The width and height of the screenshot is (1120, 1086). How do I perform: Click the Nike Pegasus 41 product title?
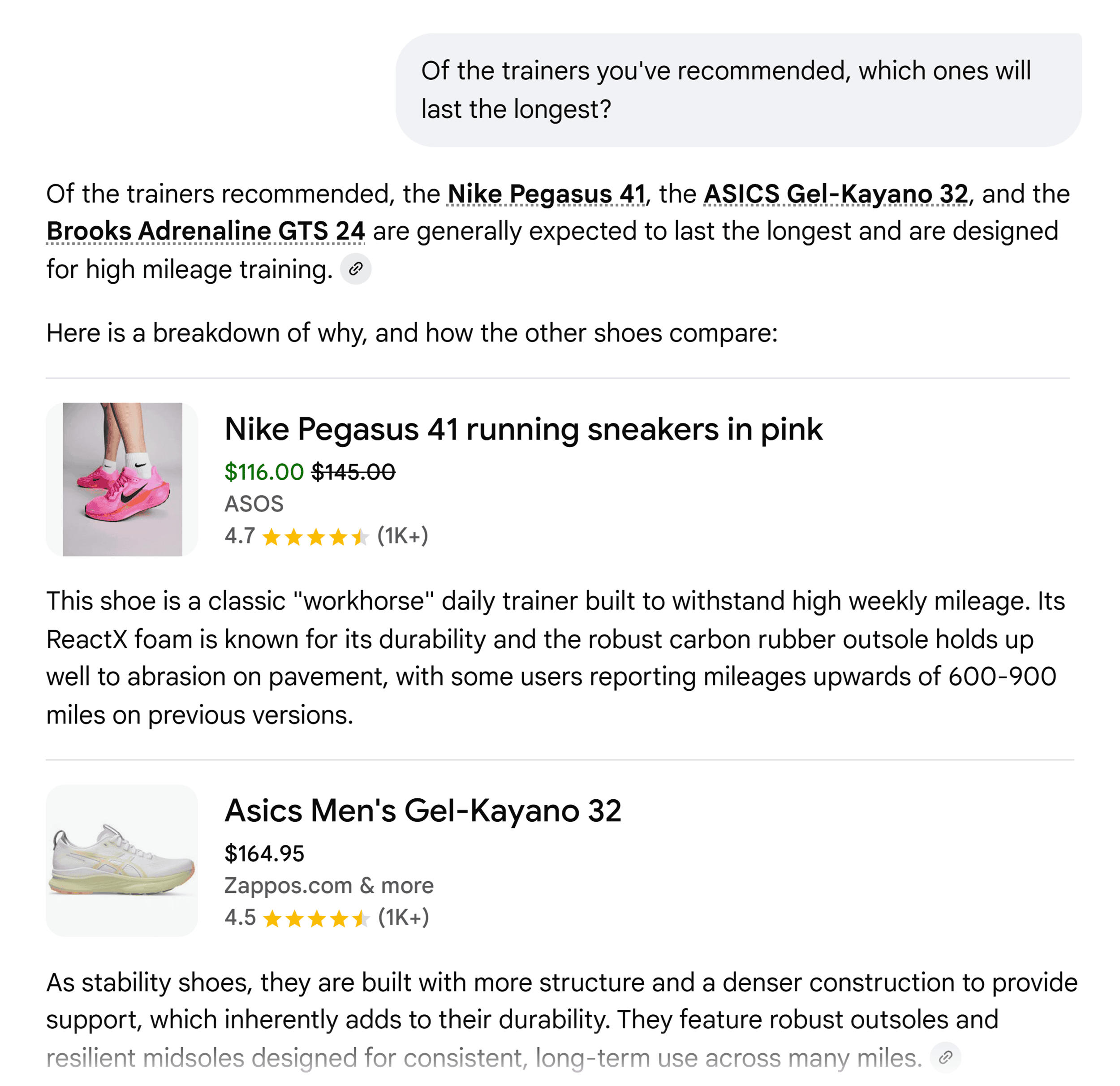click(523, 429)
